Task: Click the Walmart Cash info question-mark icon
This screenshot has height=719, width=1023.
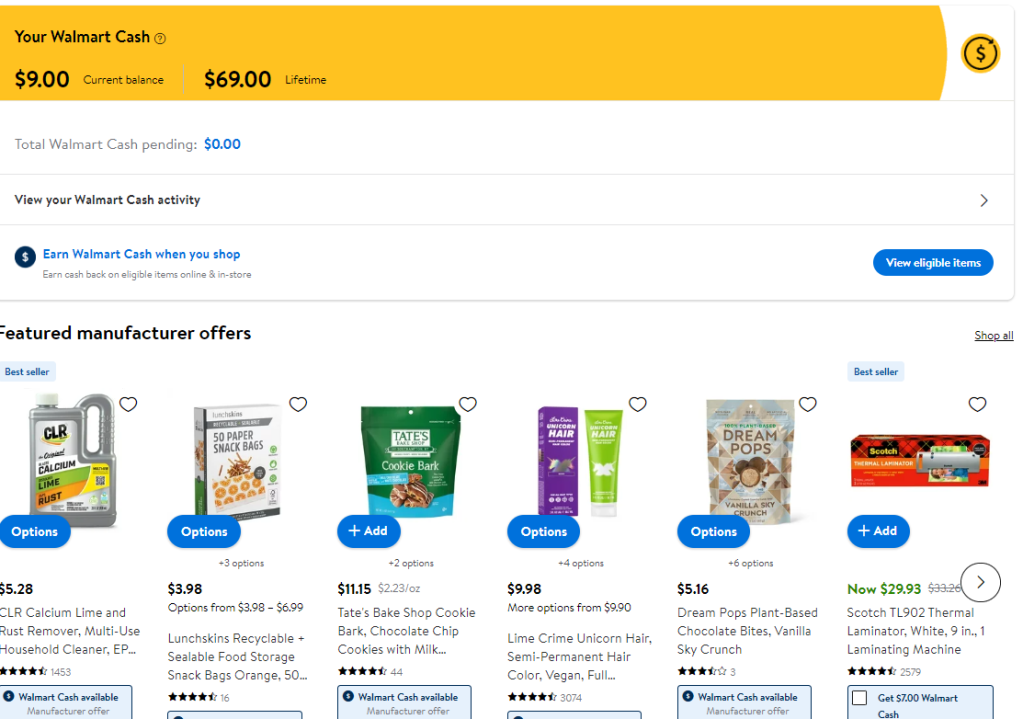Action: point(160,38)
